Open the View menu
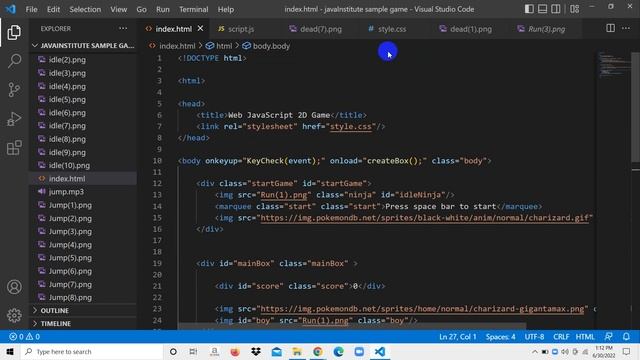640x360 pixels. (118, 9)
